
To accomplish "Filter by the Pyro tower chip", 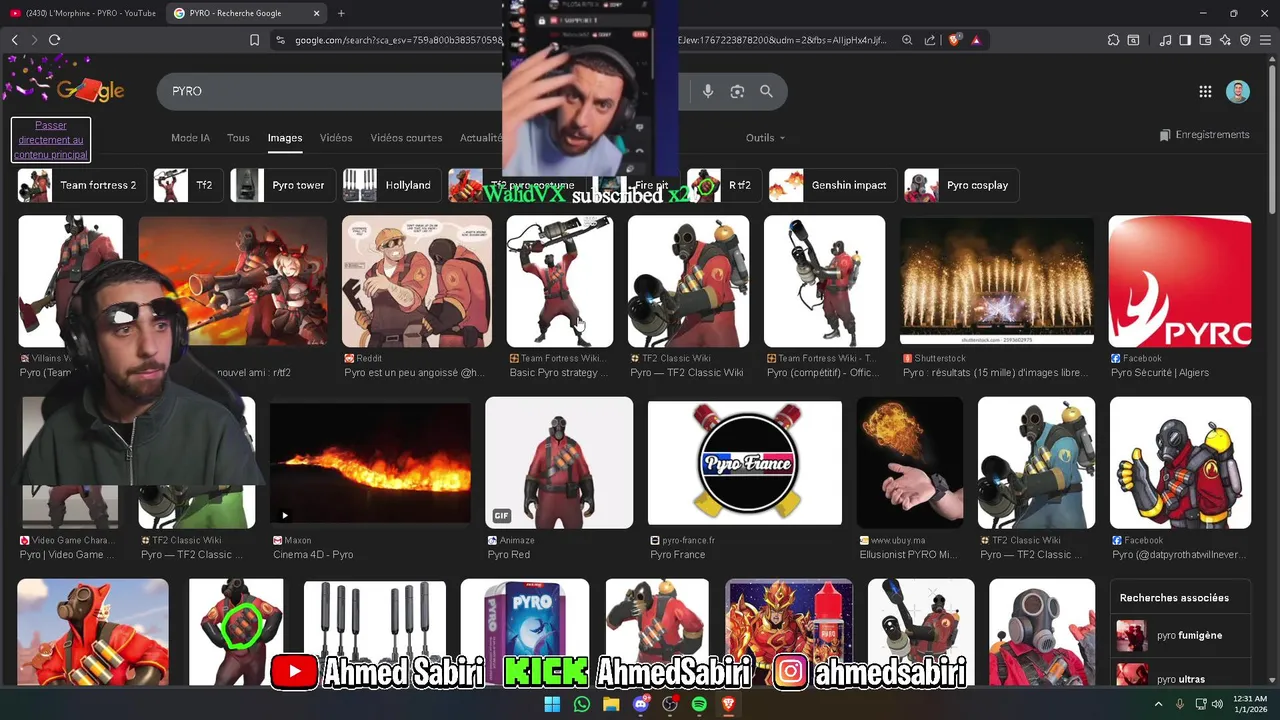I will pyautogui.click(x=283, y=185).
